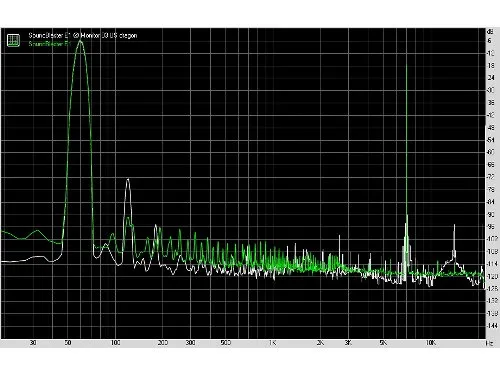Click the -144 level axis label
The height and width of the screenshot is (375, 500).
(x=492, y=325)
